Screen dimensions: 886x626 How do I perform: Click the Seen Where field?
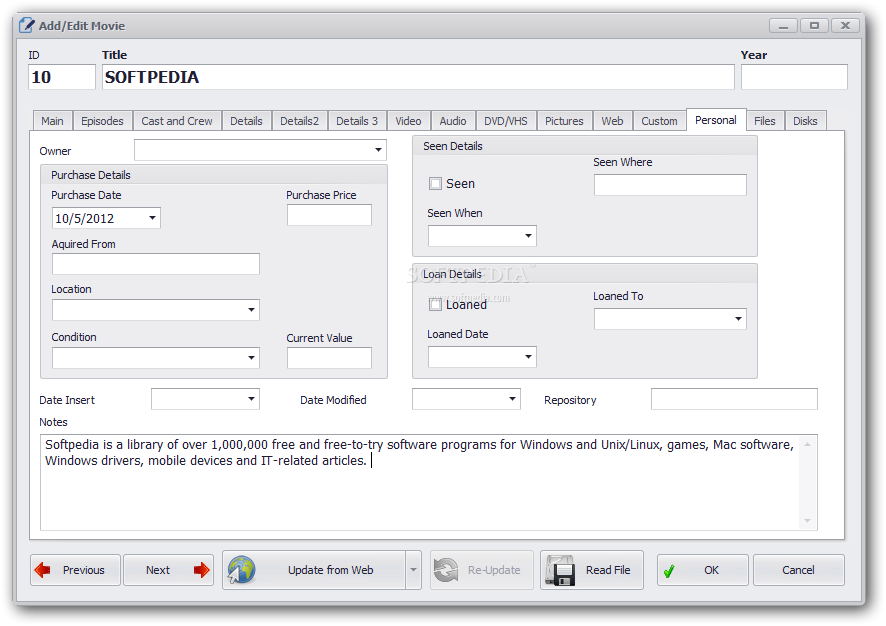coord(670,185)
